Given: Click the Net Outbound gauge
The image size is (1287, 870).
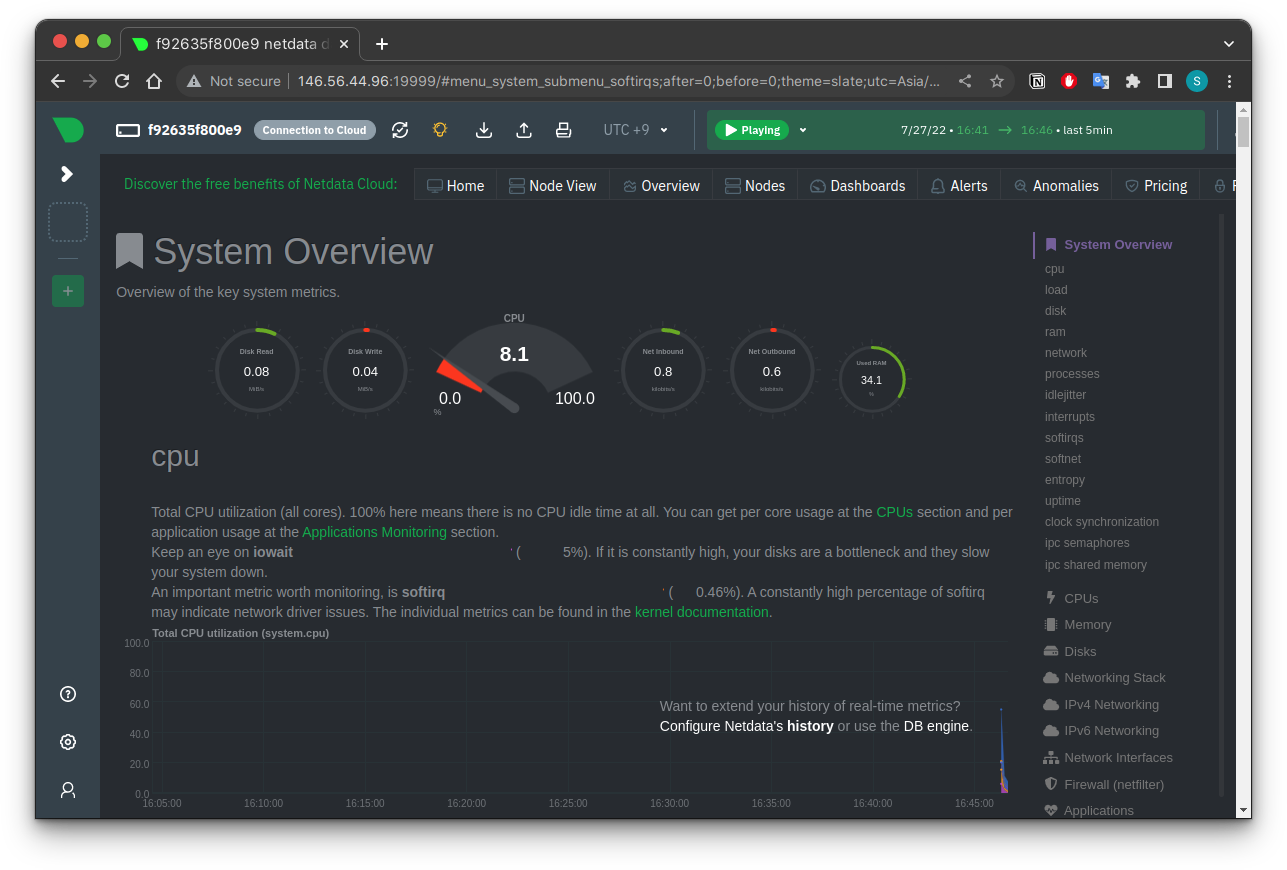Looking at the screenshot, I should coord(772,370).
